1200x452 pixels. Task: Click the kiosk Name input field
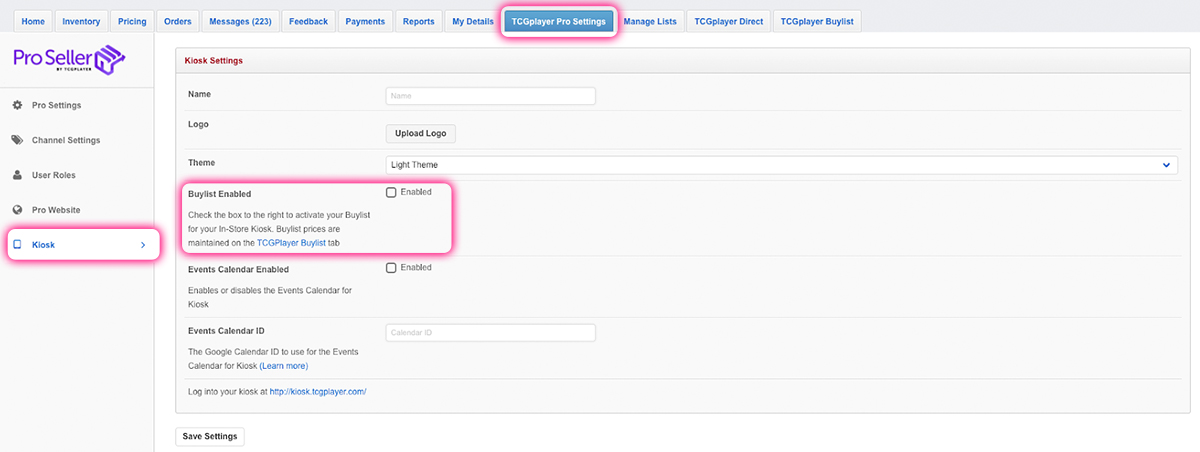click(x=491, y=96)
